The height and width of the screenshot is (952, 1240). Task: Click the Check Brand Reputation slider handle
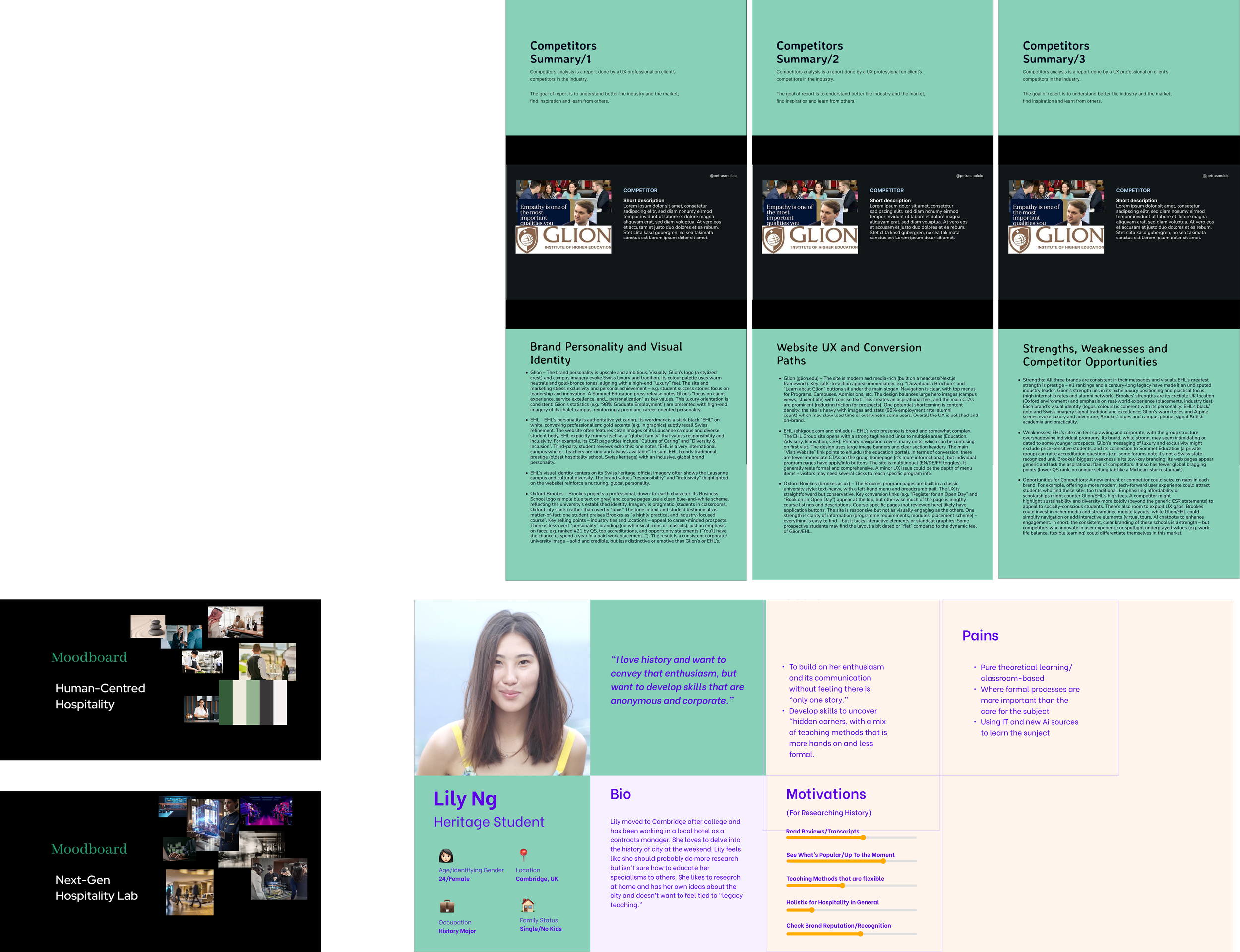click(x=860, y=933)
